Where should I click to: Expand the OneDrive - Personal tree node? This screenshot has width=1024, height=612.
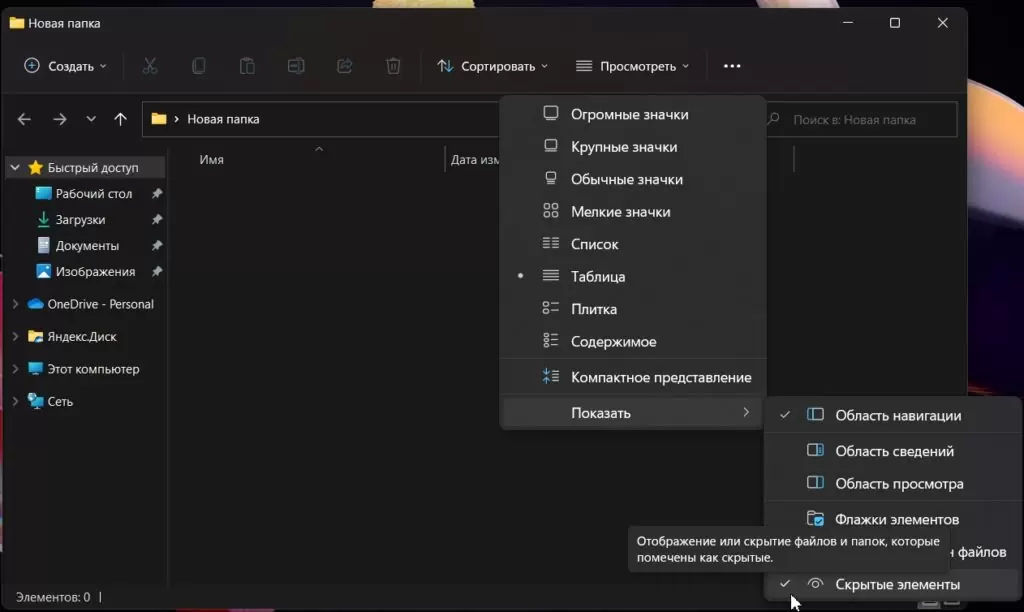pyautogui.click(x=15, y=304)
